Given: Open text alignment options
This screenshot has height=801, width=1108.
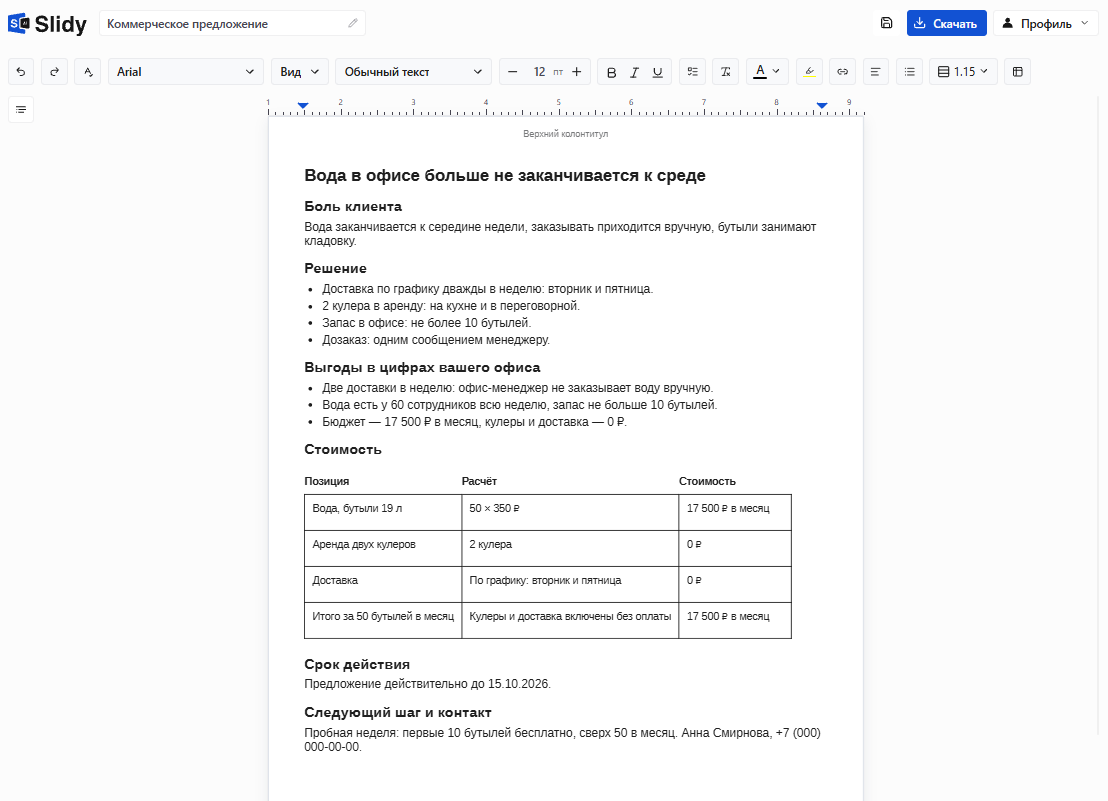Looking at the screenshot, I should pos(875,71).
